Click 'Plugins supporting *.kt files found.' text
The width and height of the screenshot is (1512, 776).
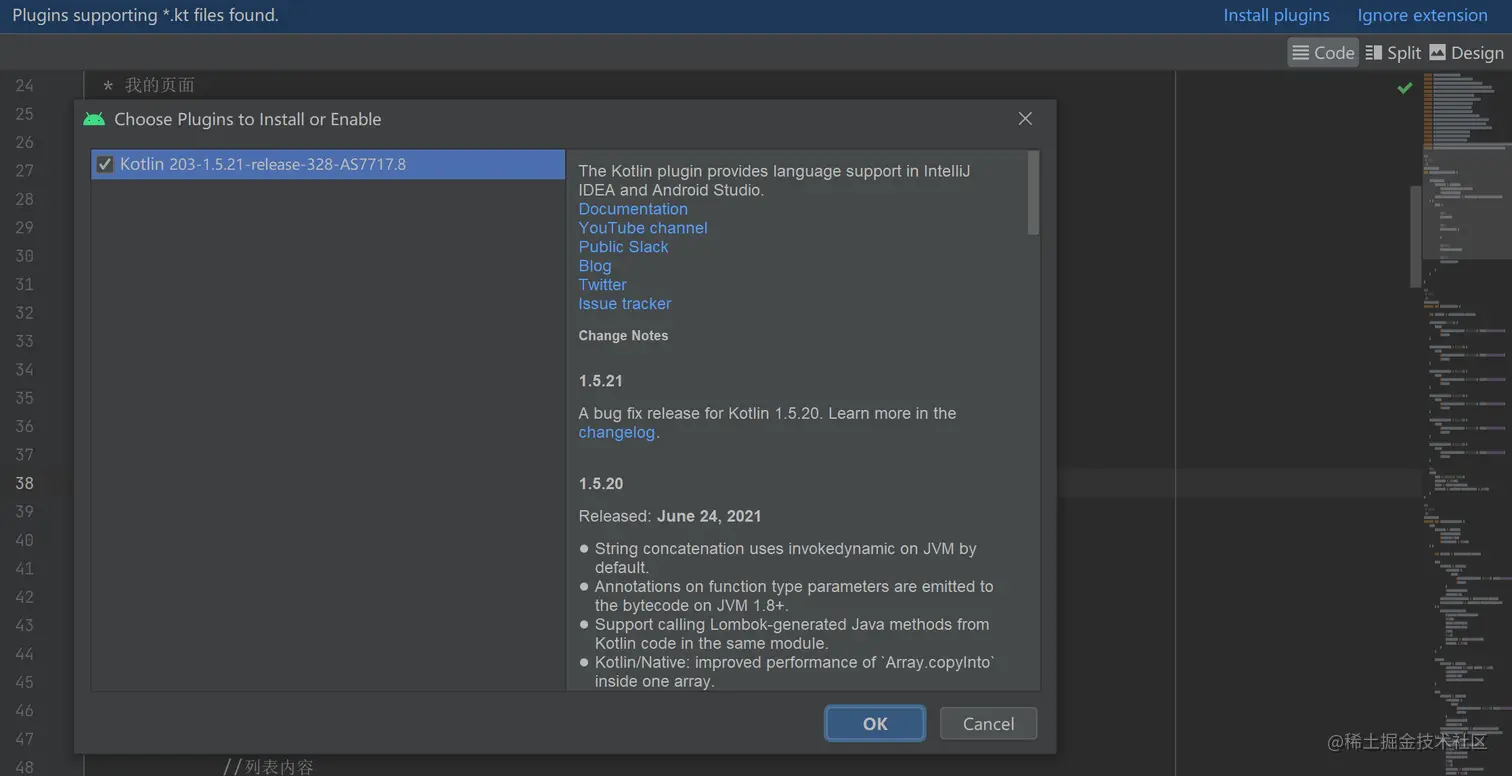146,15
